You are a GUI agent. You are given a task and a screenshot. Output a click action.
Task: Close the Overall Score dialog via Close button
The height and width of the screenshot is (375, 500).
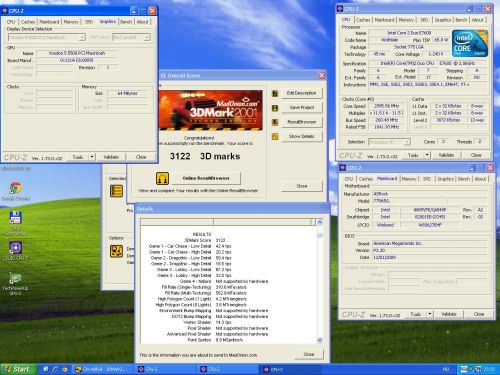click(302, 186)
